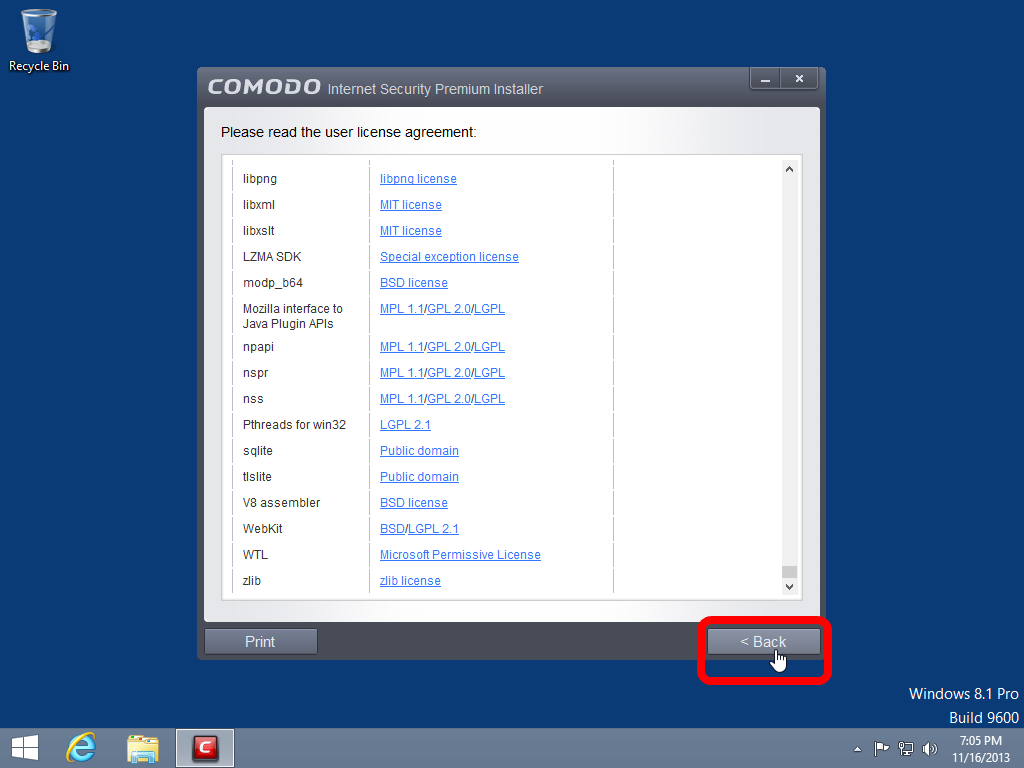Image resolution: width=1024 pixels, height=768 pixels.
Task: Open the network status tray icon
Action: 906,748
